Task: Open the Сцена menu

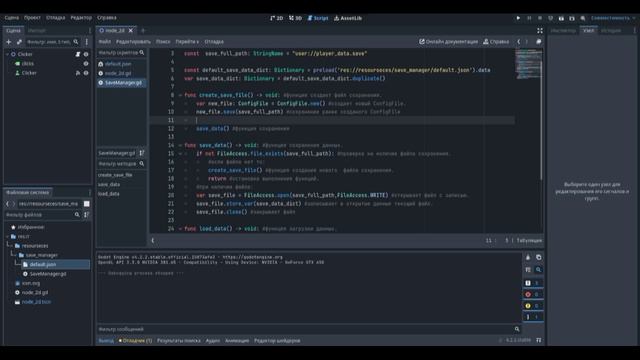Action: click(x=12, y=18)
